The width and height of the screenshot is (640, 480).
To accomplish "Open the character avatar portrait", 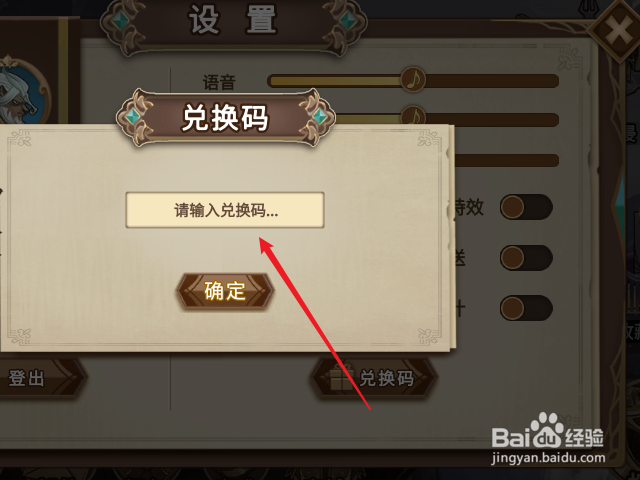I will coord(22,92).
